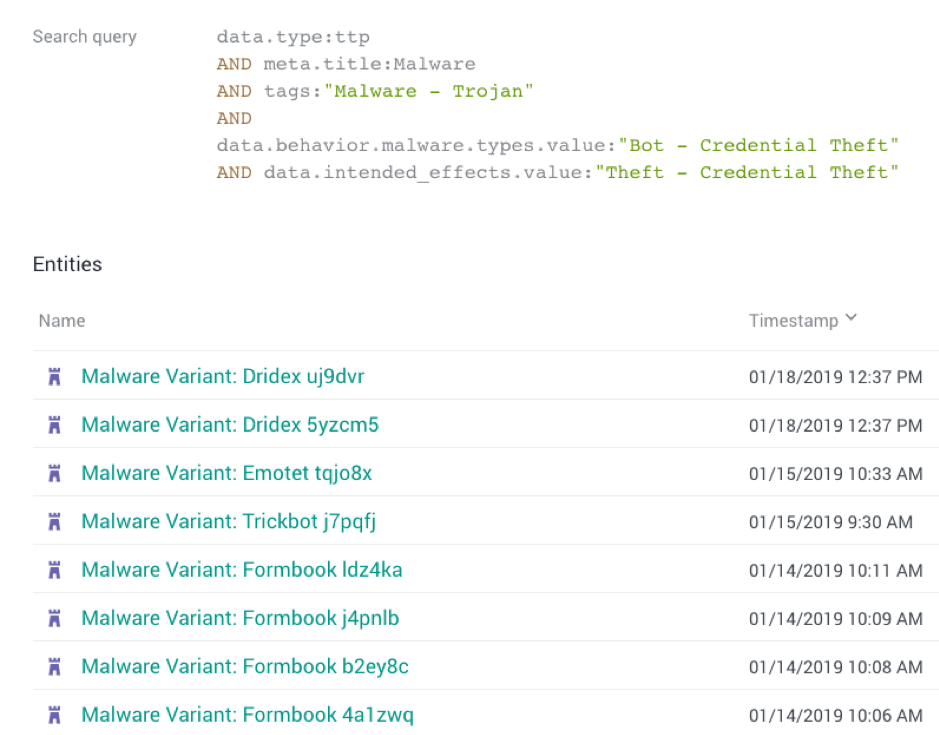Click the Timestamp sort chevron arrow
Viewport: 939px width, 735px height.
(x=851, y=317)
